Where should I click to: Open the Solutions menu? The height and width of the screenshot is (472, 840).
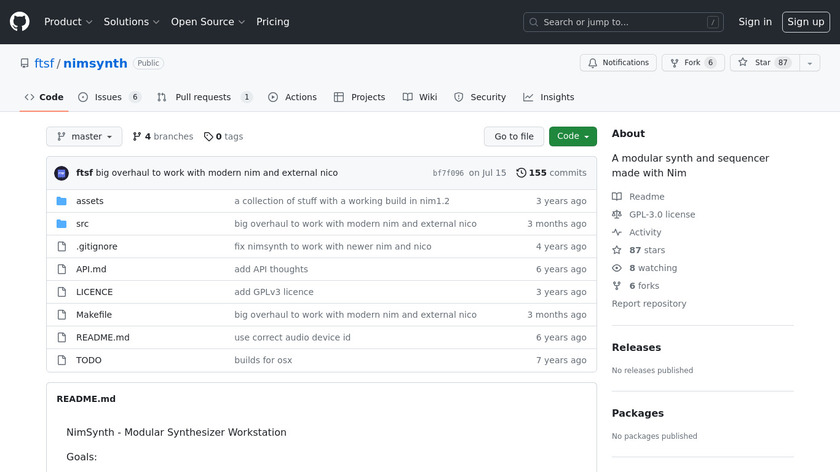point(131,22)
